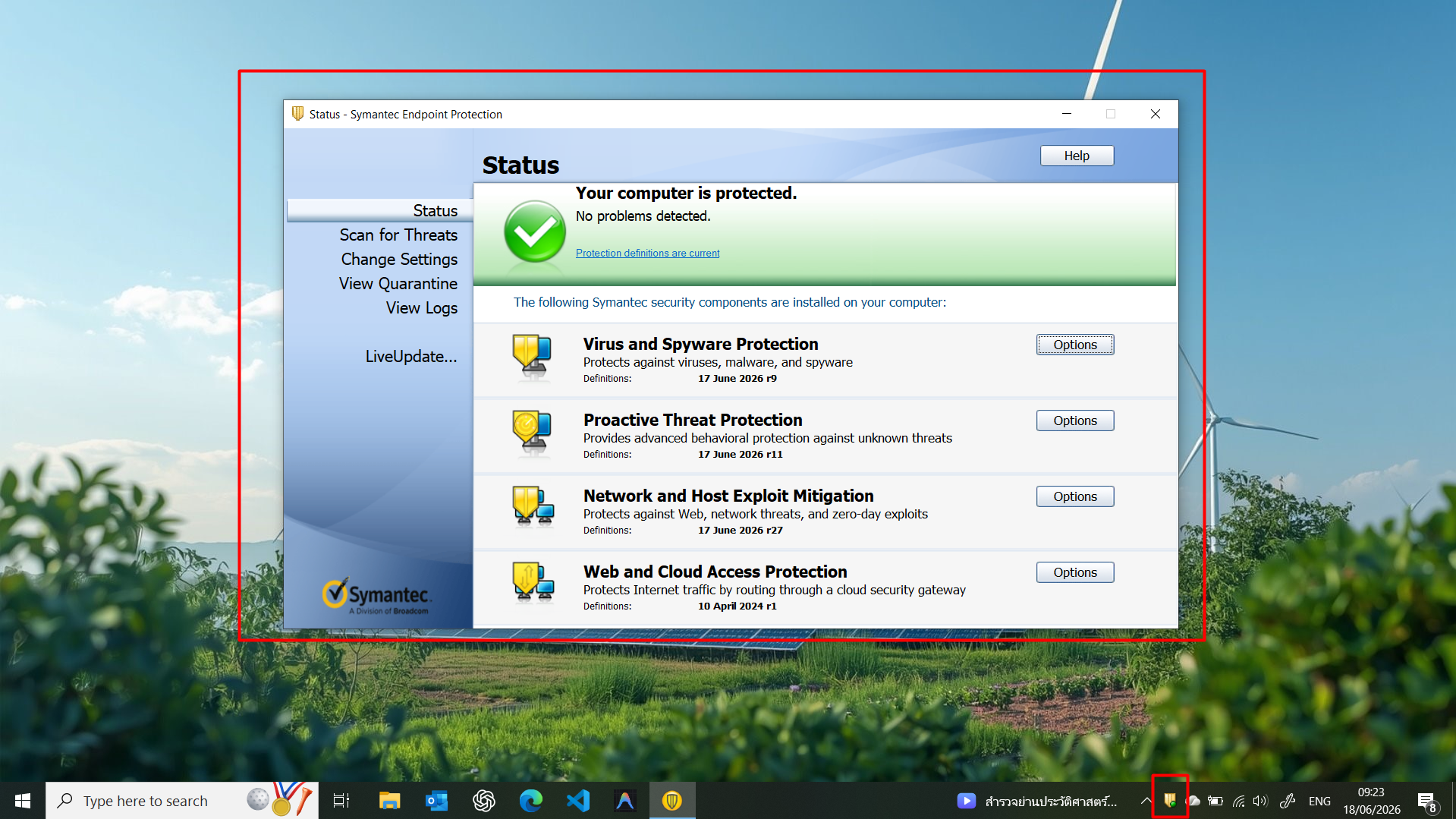Click the Thai news widget play icon
The width and height of the screenshot is (1456, 819).
pos(966,801)
